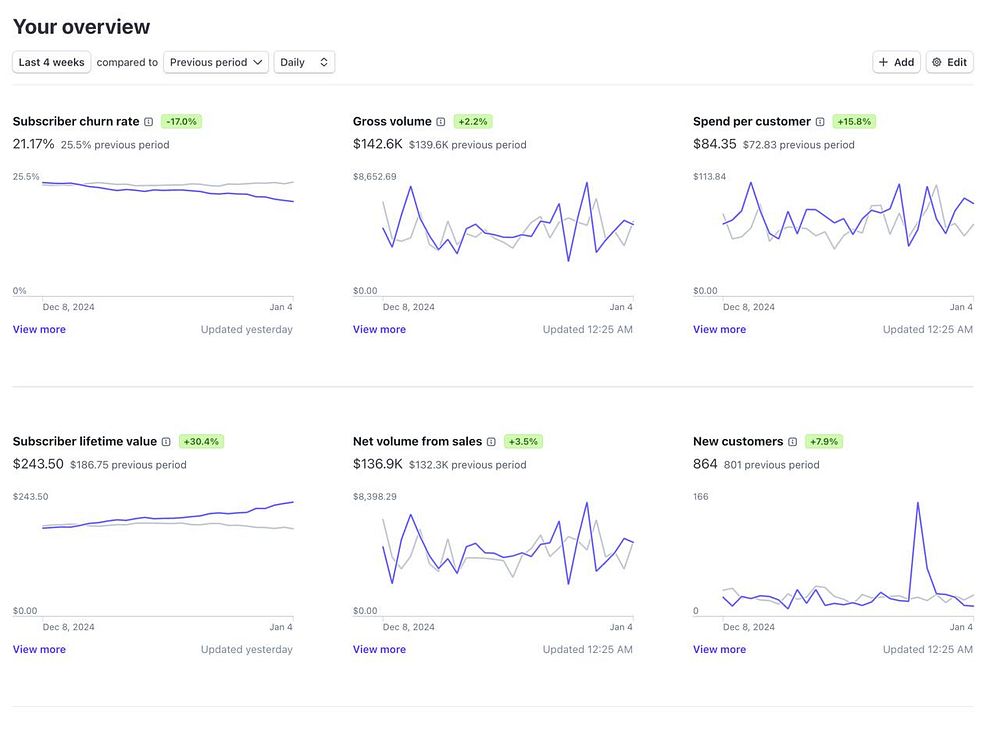The image size is (1000, 731).
Task: Open the Daily granularity dropdown
Action: click(x=304, y=62)
